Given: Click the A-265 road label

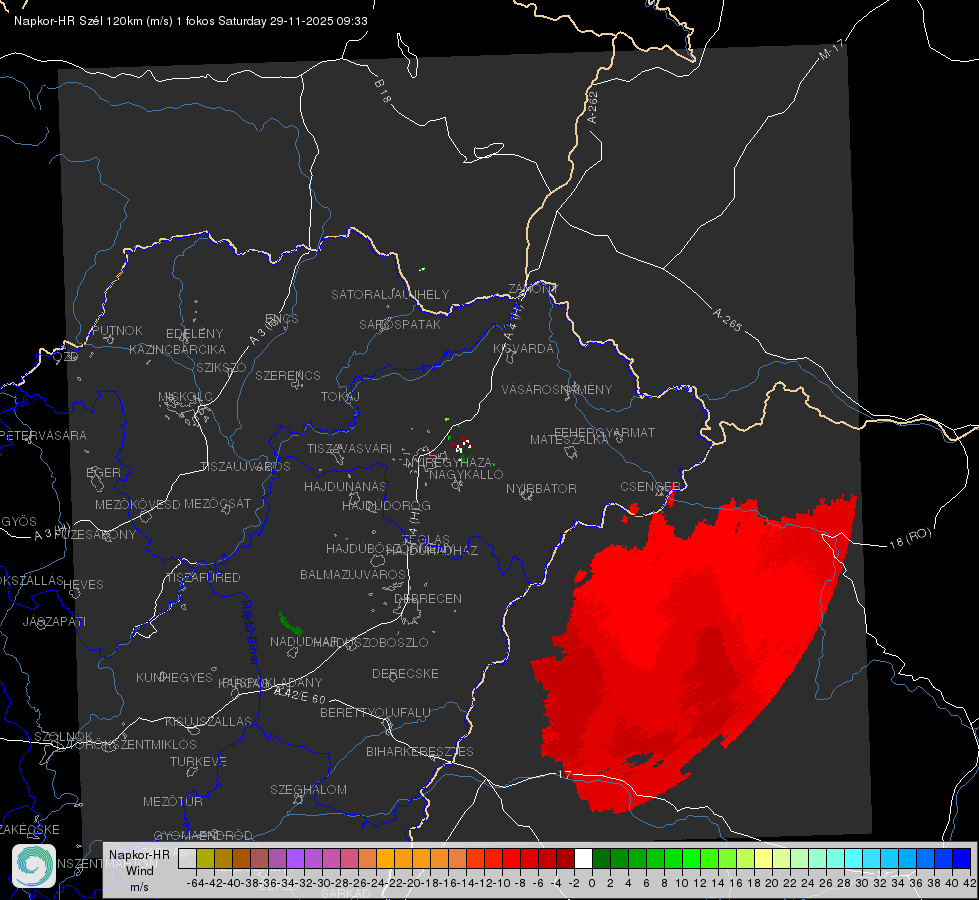Looking at the screenshot, I should [727, 319].
